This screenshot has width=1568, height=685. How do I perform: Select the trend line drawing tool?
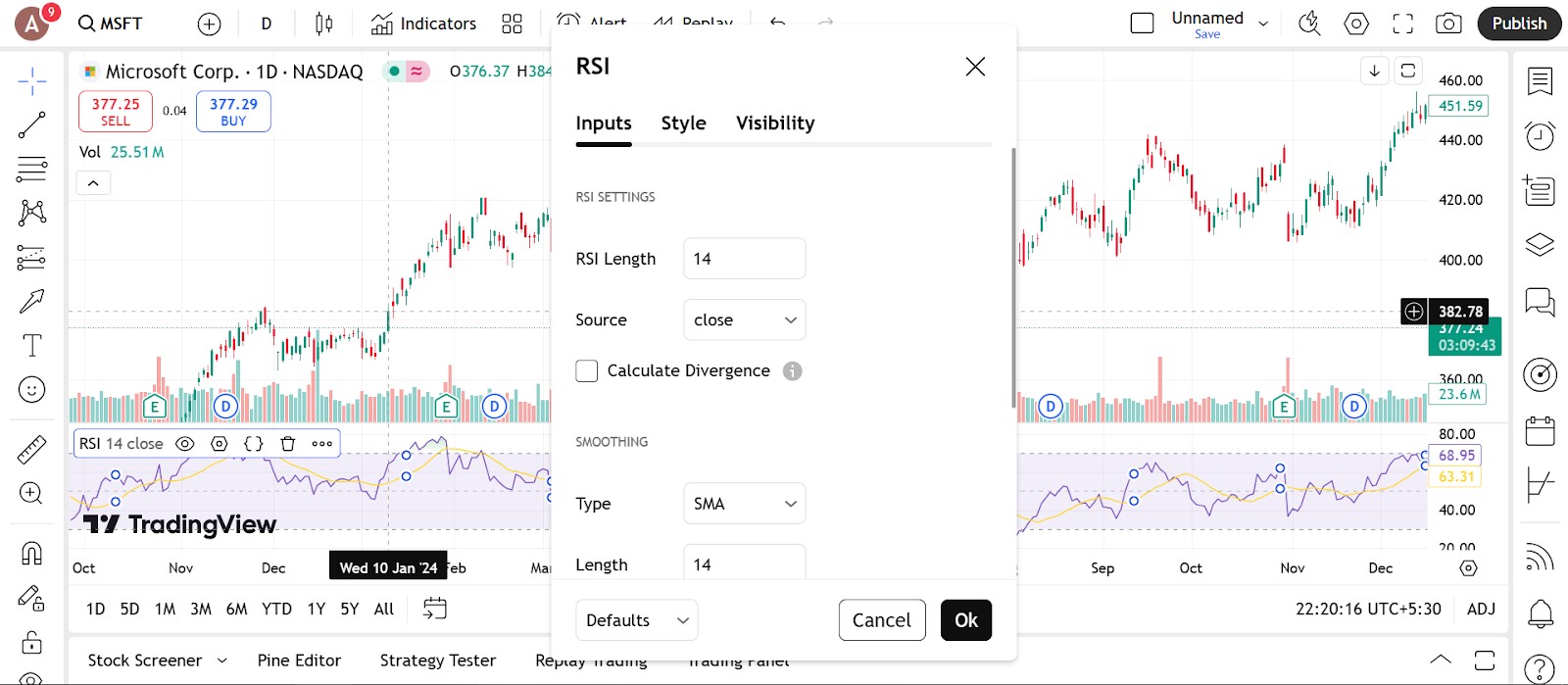[31, 125]
